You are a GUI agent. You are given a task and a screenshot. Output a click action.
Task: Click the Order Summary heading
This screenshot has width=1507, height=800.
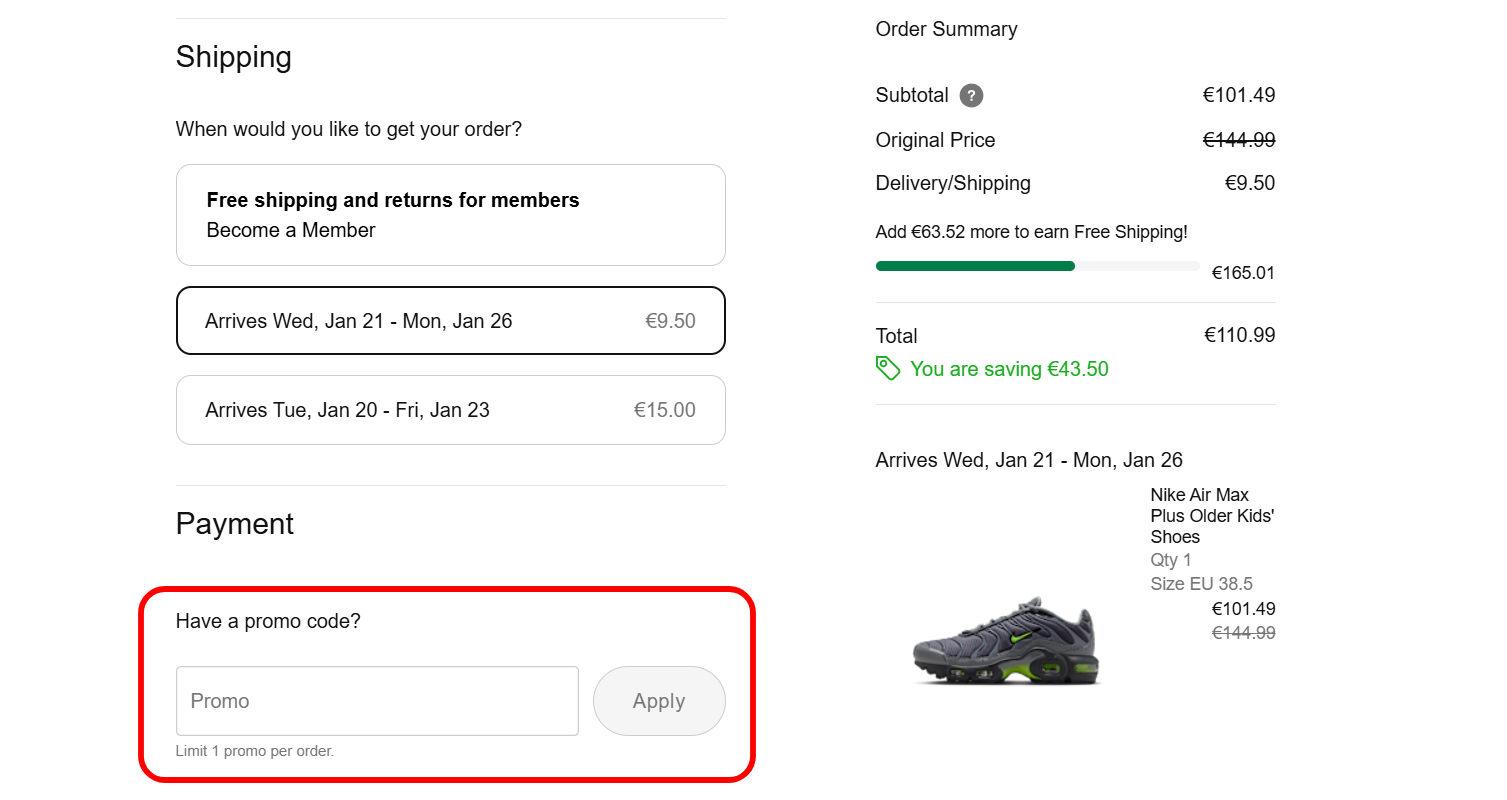tap(945, 29)
